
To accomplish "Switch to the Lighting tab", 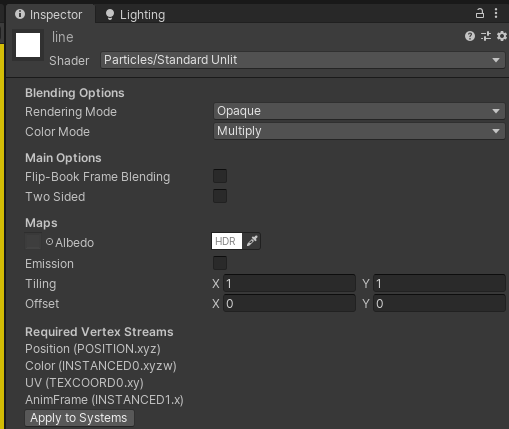I will 135,15.
